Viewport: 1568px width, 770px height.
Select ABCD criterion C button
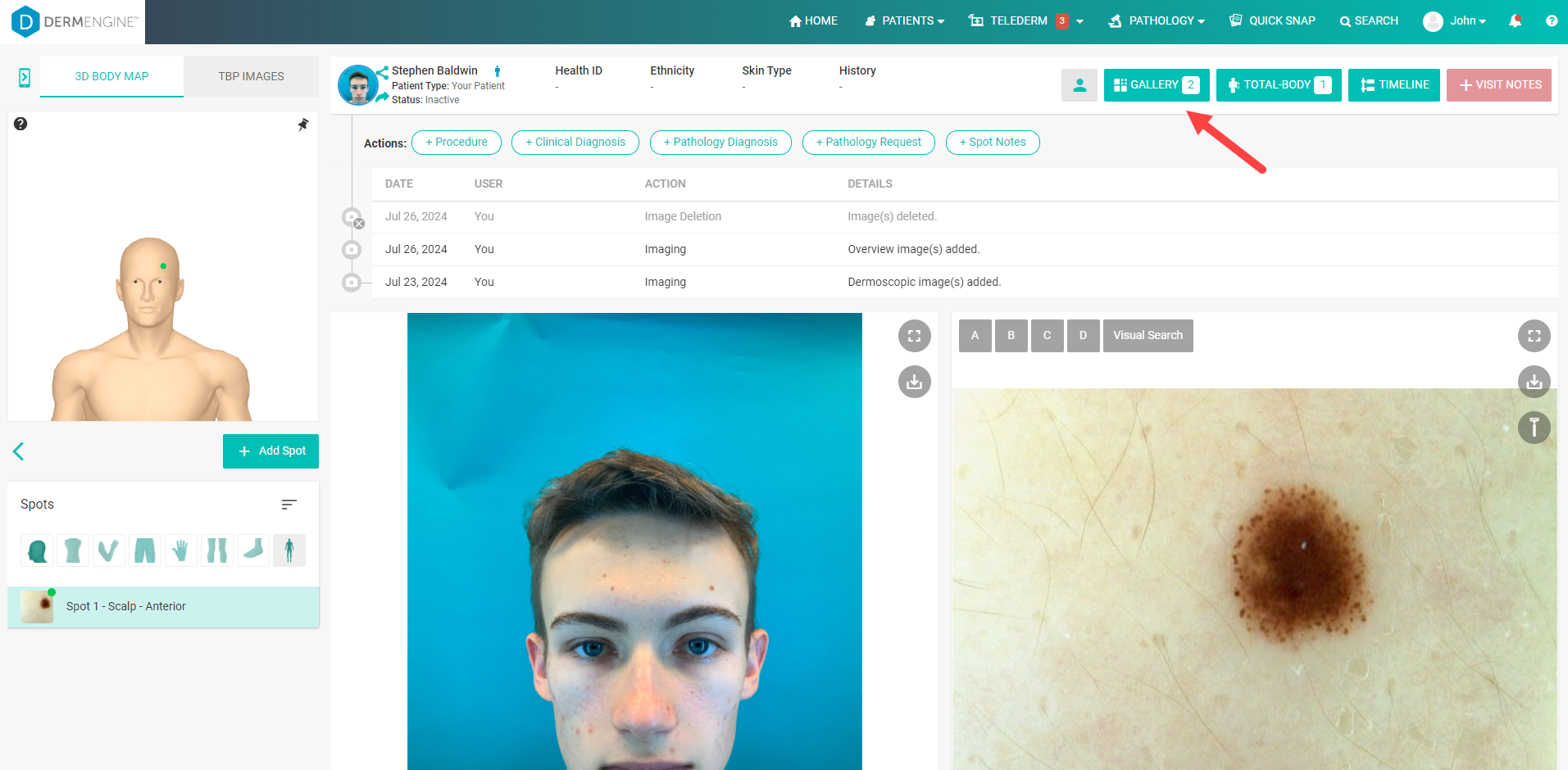(x=1048, y=336)
